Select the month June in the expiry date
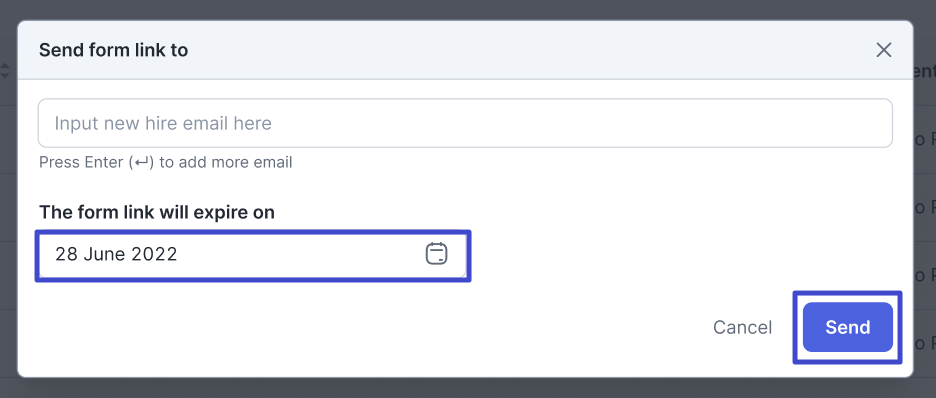The height and width of the screenshot is (398, 936). click(x=104, y=254)
